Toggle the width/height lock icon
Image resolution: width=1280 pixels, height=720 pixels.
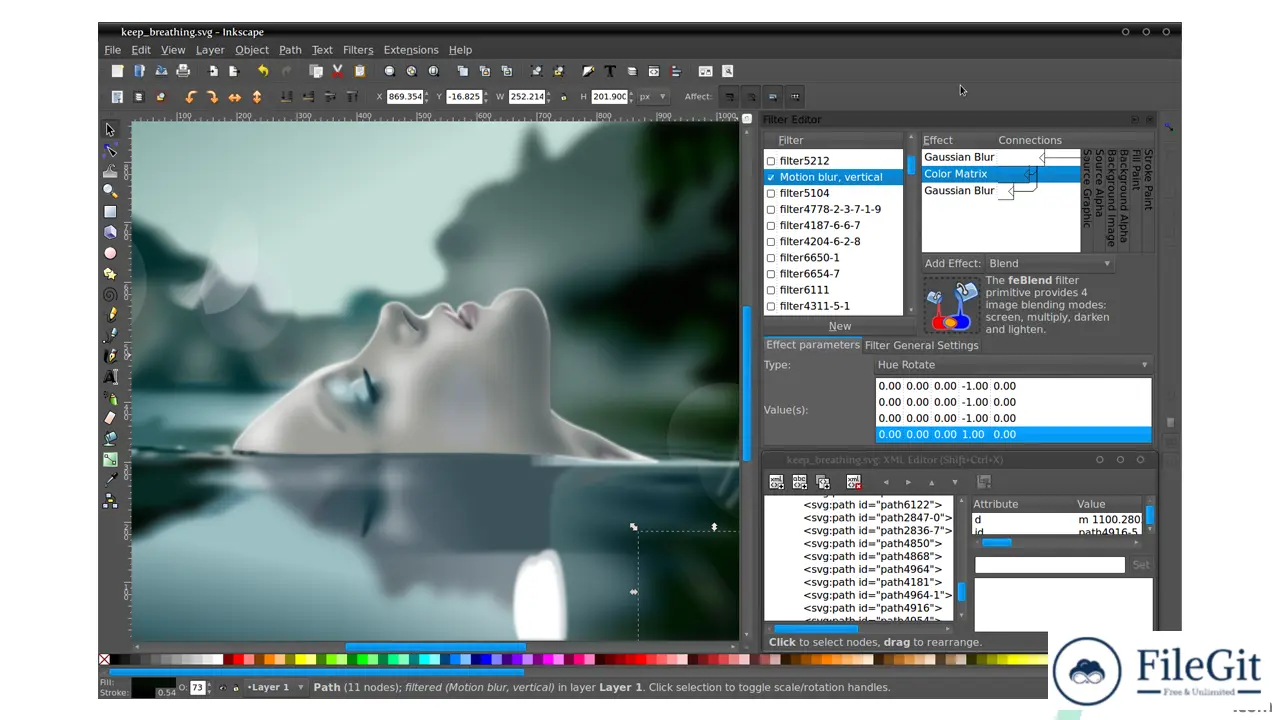[x=563, y=97]
